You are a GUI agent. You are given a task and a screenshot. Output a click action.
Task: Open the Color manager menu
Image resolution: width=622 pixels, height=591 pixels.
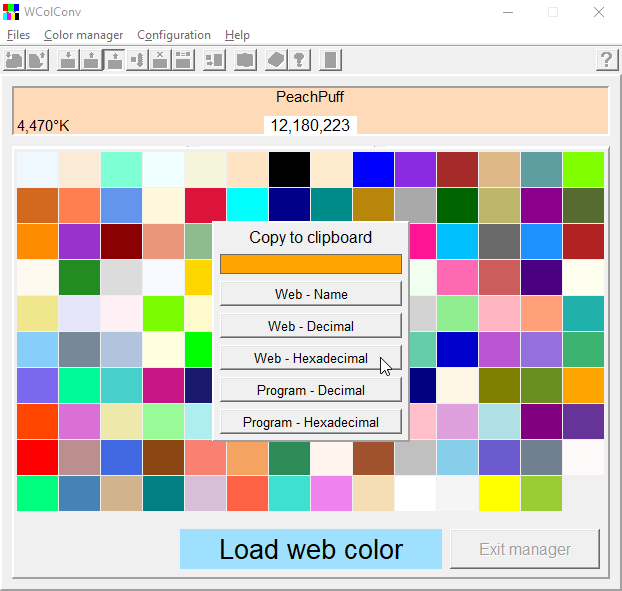pos(84,35)
